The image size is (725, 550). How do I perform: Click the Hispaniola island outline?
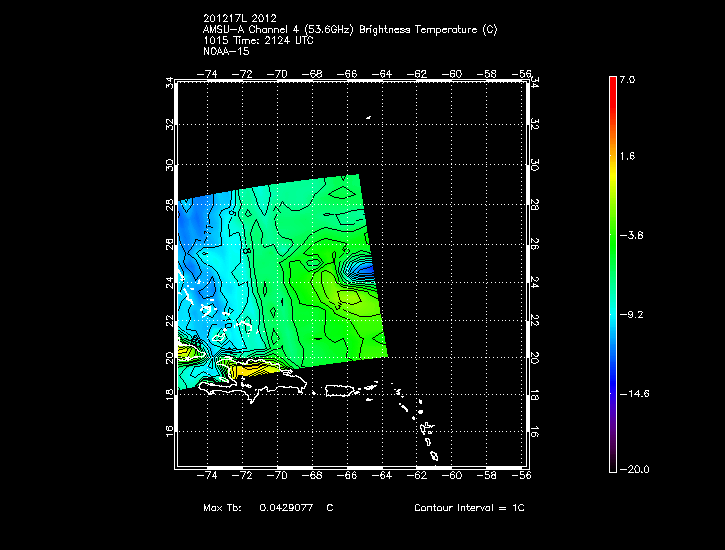[253, 382]
